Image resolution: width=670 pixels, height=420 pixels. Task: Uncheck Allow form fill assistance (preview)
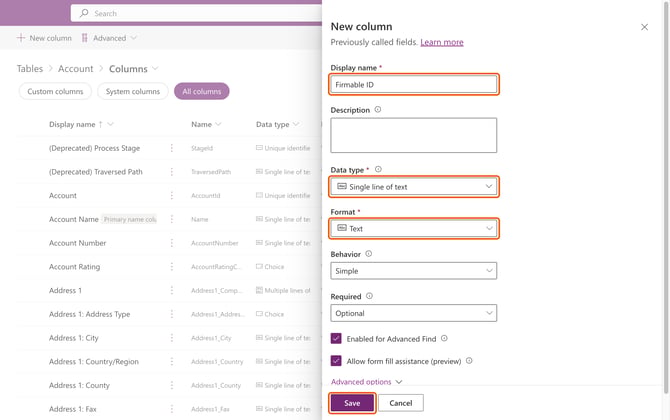[x=336, y=361]
